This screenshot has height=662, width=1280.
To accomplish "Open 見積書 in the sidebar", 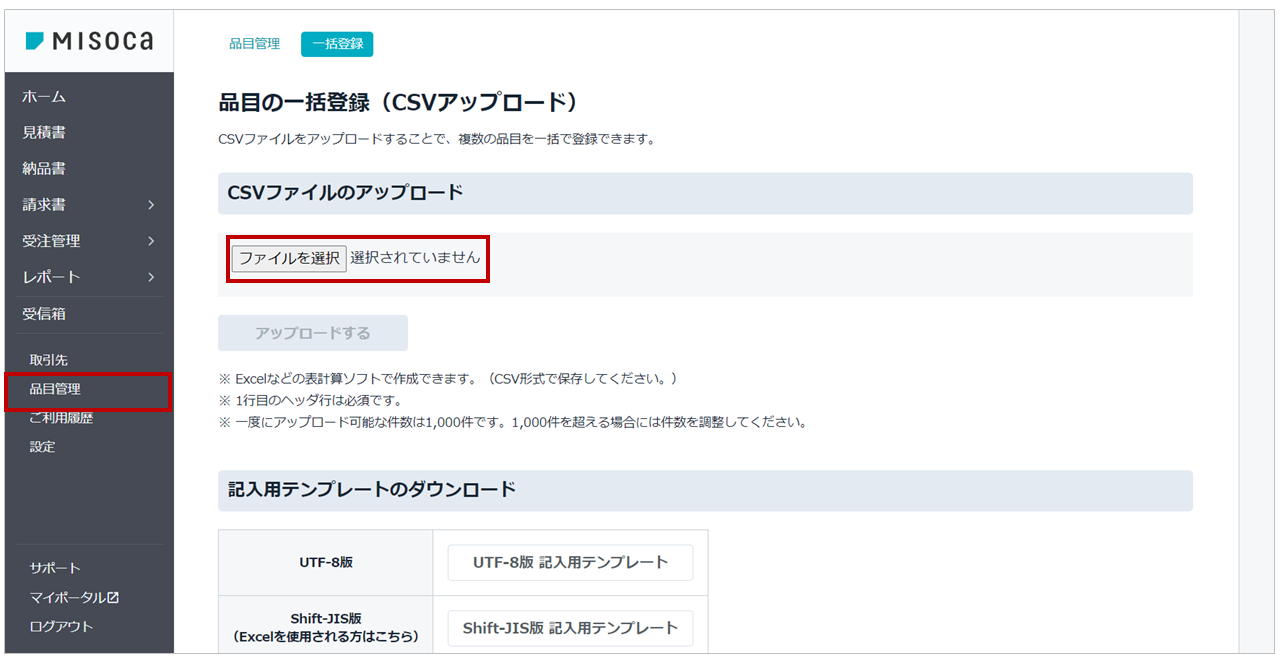I will tap(44, 133).
